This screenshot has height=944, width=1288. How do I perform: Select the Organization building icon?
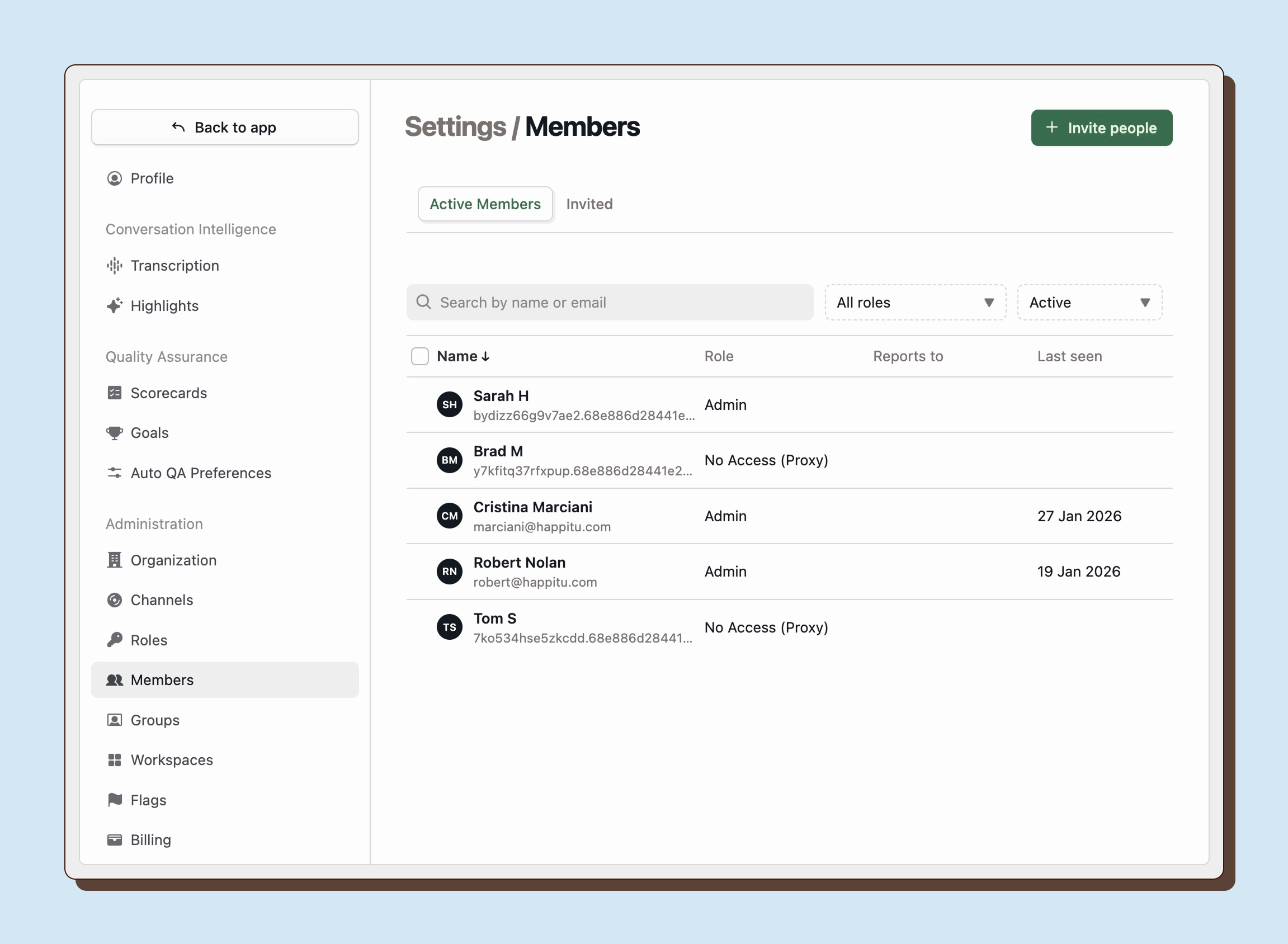click(114, 560)
